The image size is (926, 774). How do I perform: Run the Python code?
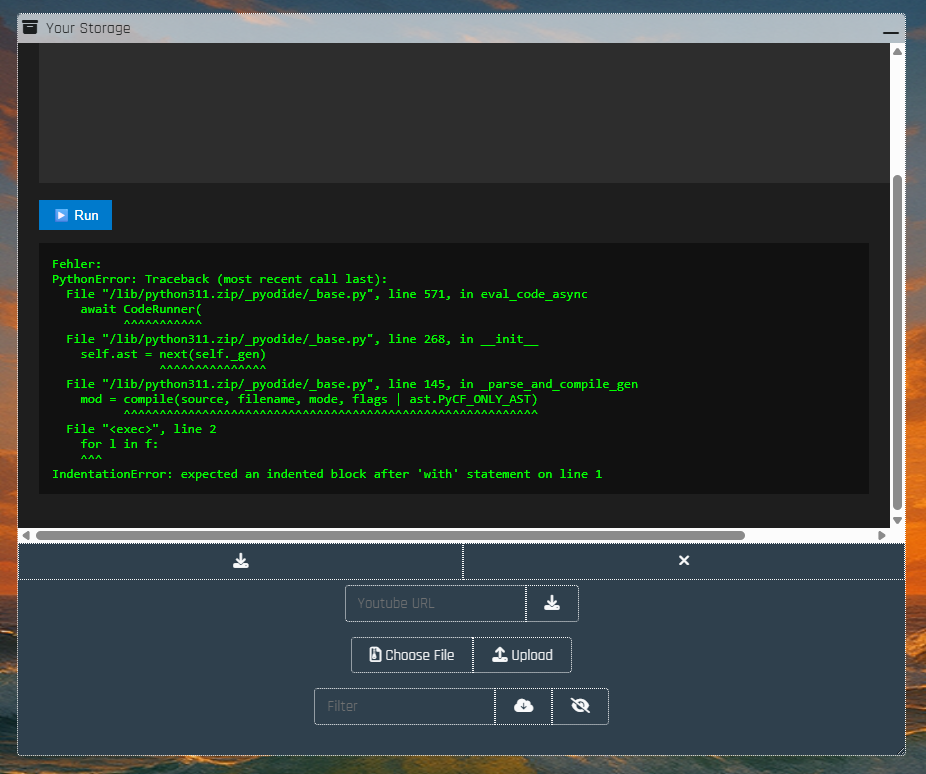[x=75, y=215]
